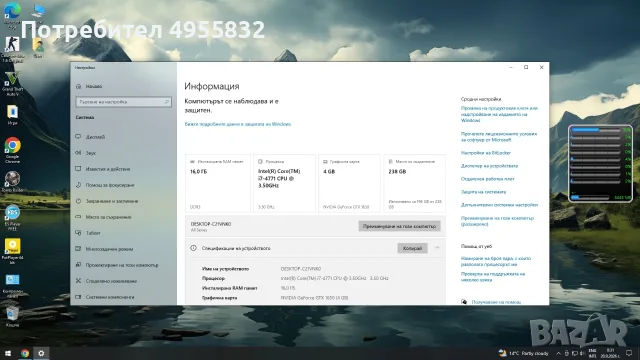Click the settings search field
The width and height of the screenshot is (640, 360).
pos(123,102)
